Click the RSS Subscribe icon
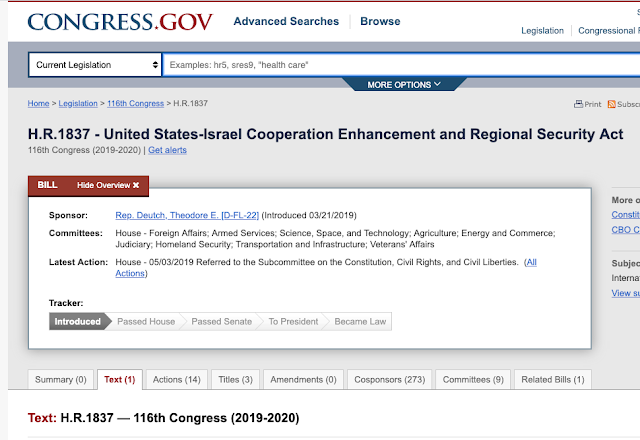 (x=611, y=104)
